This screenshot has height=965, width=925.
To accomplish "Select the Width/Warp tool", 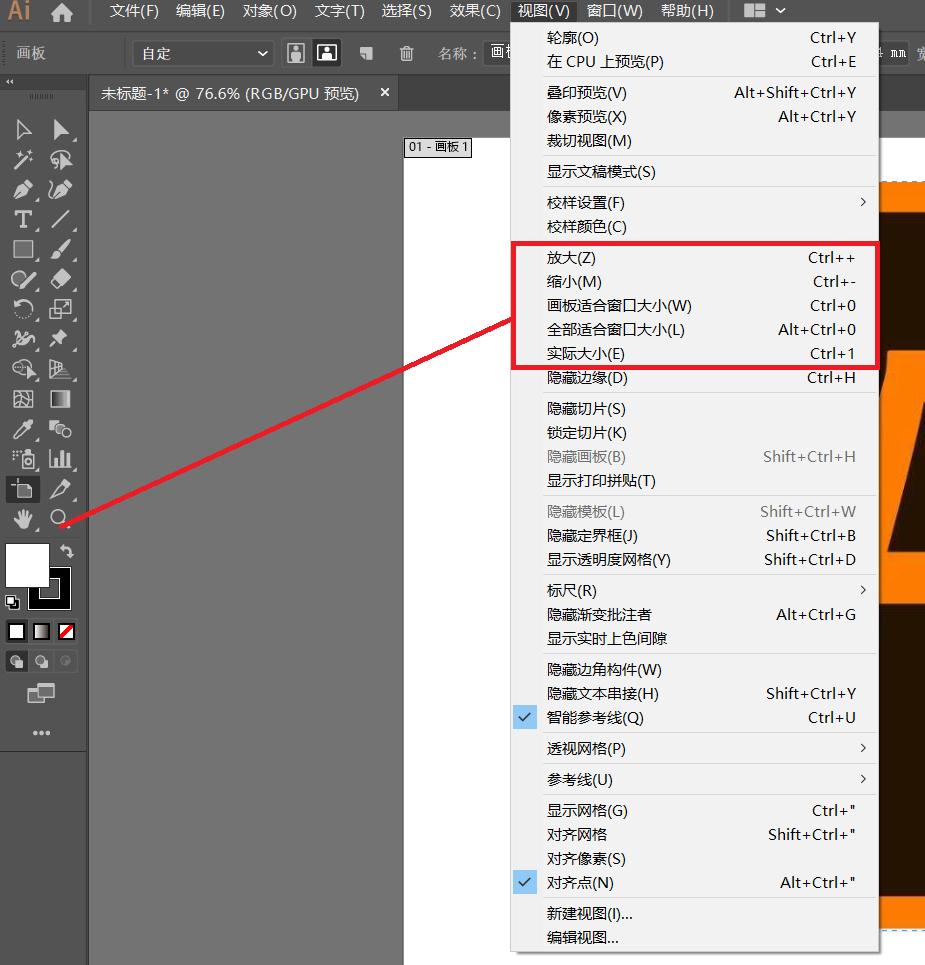I will (23, 338).
